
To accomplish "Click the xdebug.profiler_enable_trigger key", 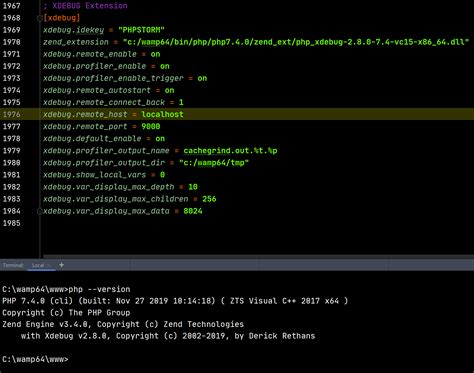I will pos(113,78).
